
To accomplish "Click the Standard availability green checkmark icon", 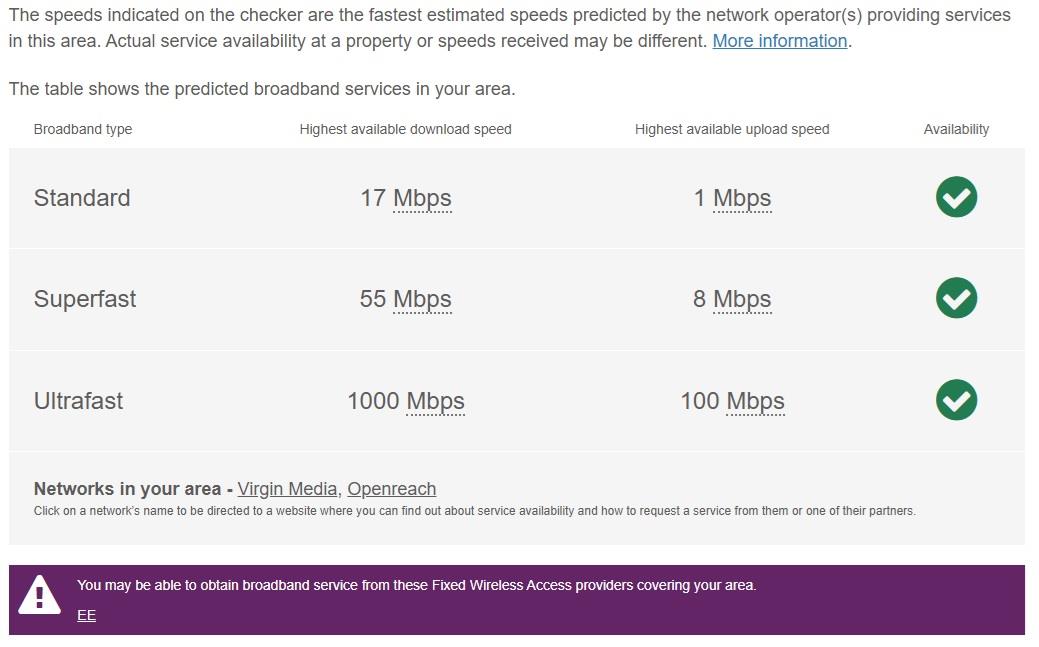I will (956, 197).
